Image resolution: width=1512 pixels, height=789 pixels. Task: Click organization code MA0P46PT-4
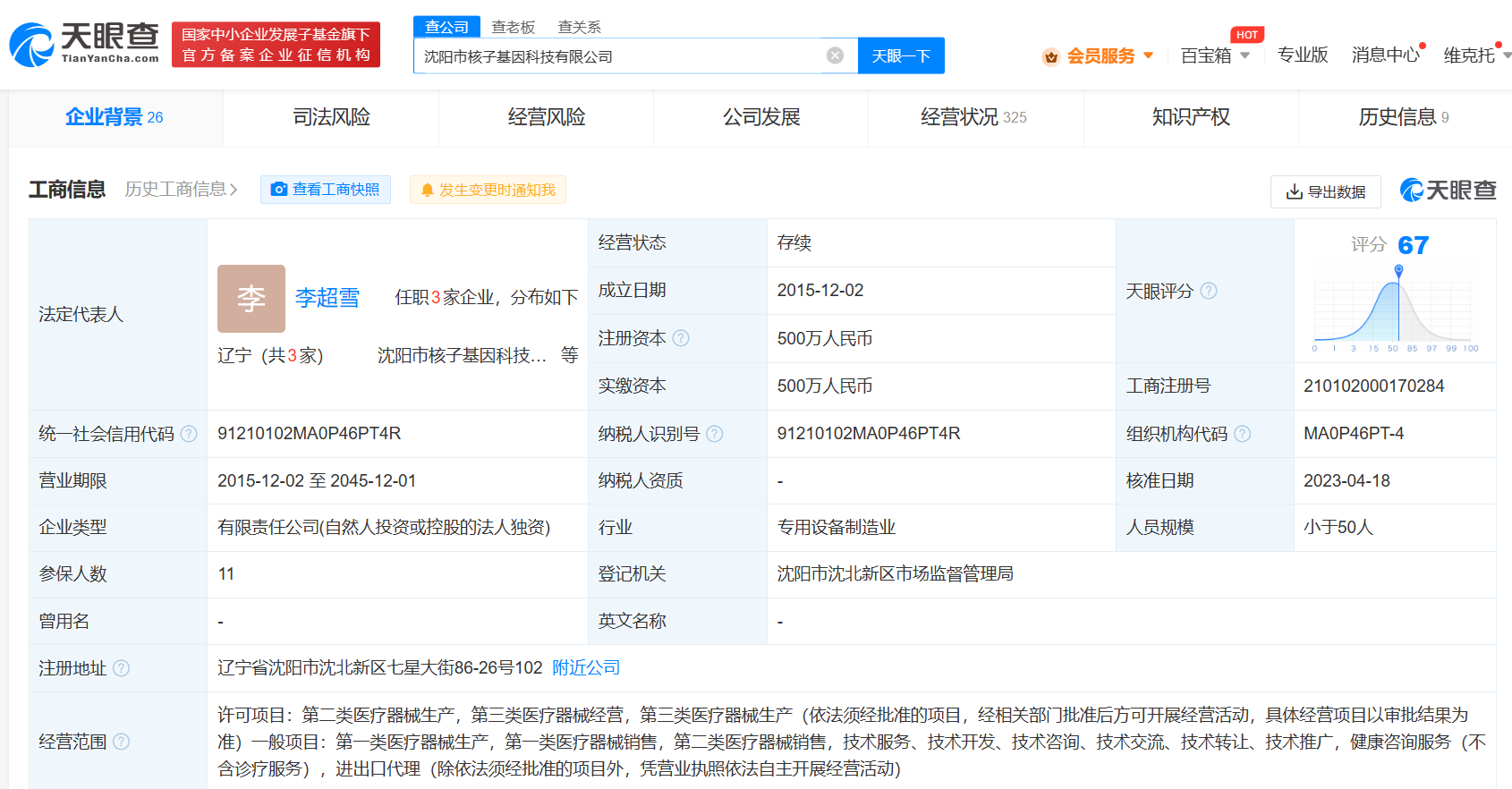click(x=1354, y=434)
